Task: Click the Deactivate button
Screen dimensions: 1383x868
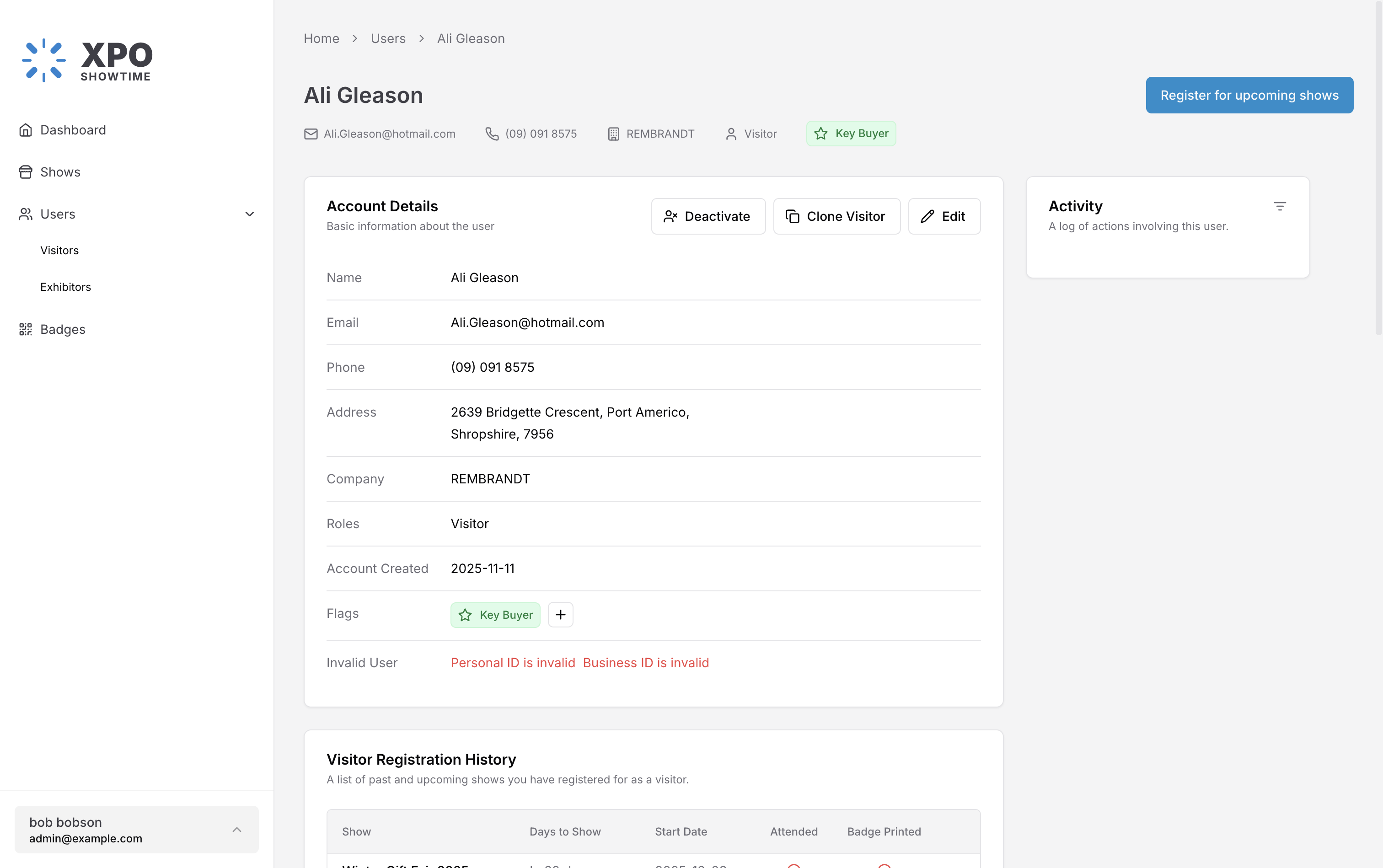Action: click(708, 216)
